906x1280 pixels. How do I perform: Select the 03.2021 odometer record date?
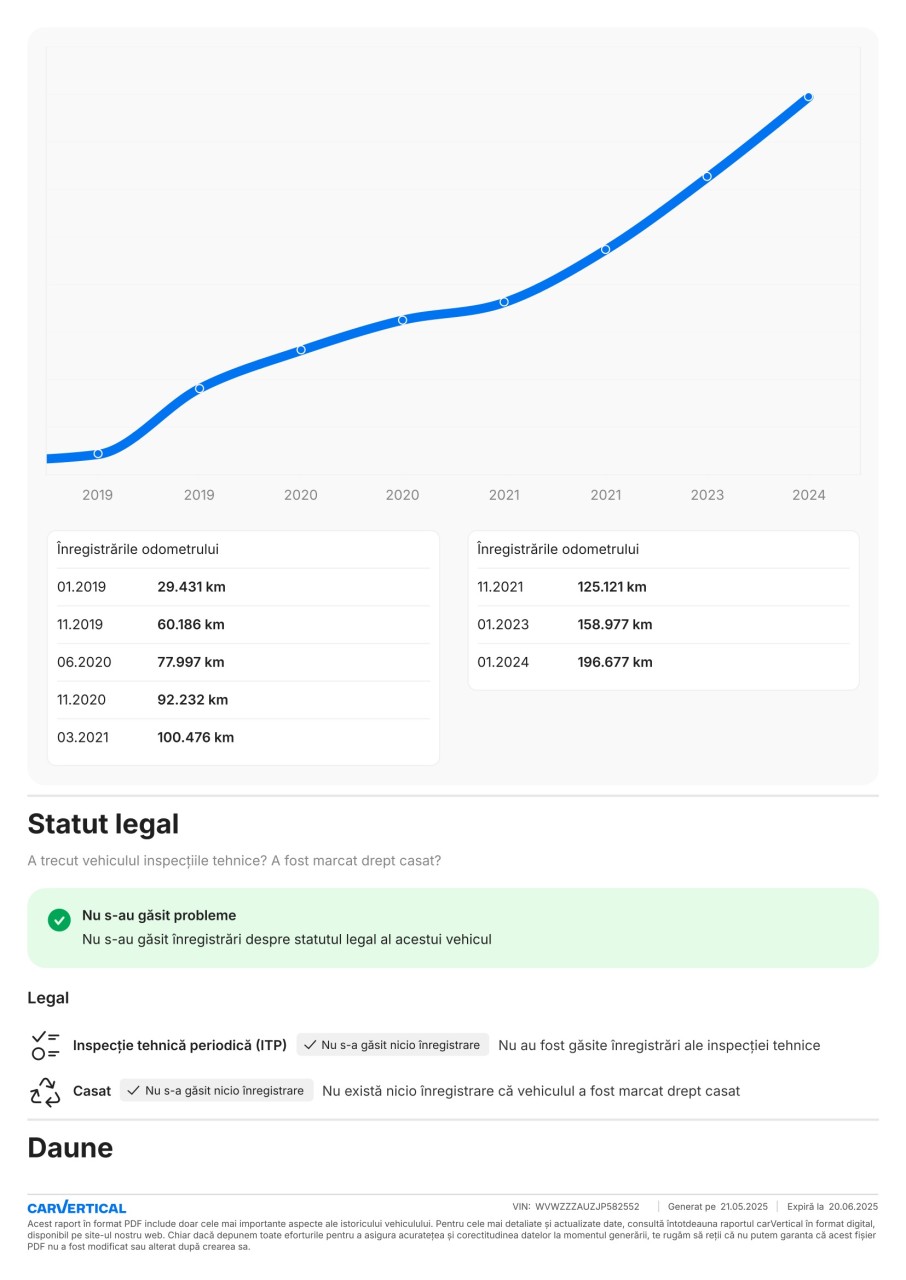83,738
